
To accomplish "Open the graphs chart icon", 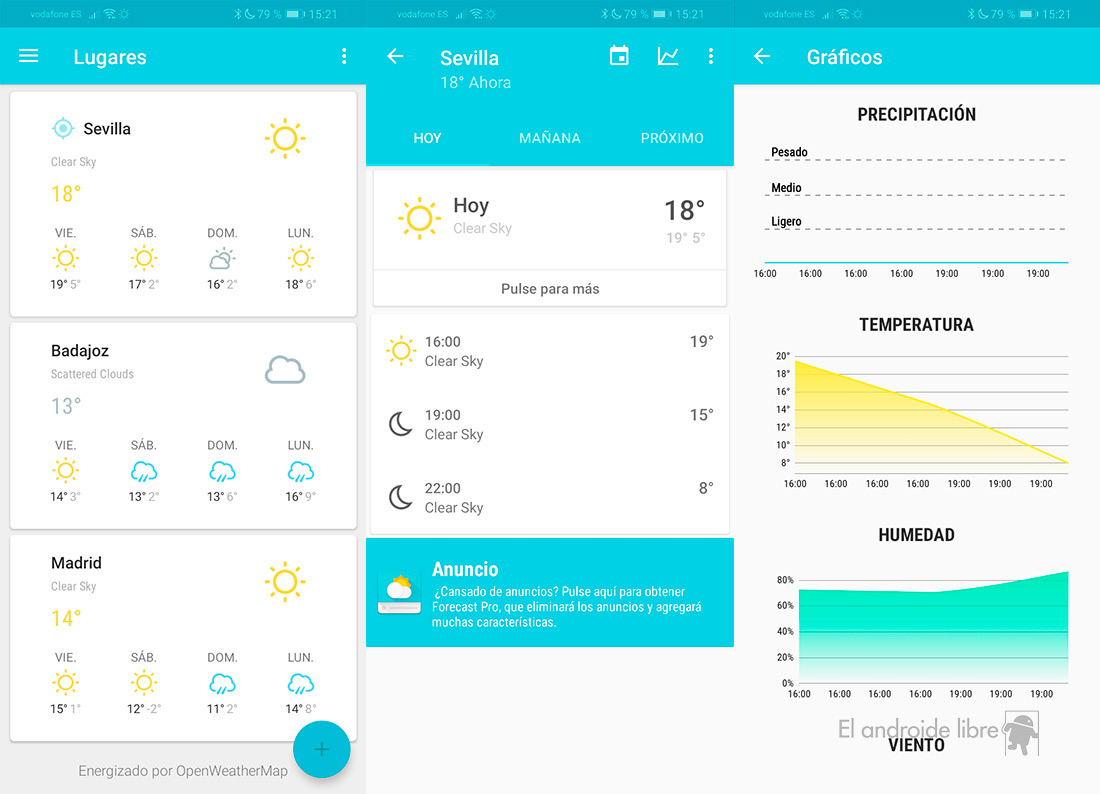I will pos(668,57).
